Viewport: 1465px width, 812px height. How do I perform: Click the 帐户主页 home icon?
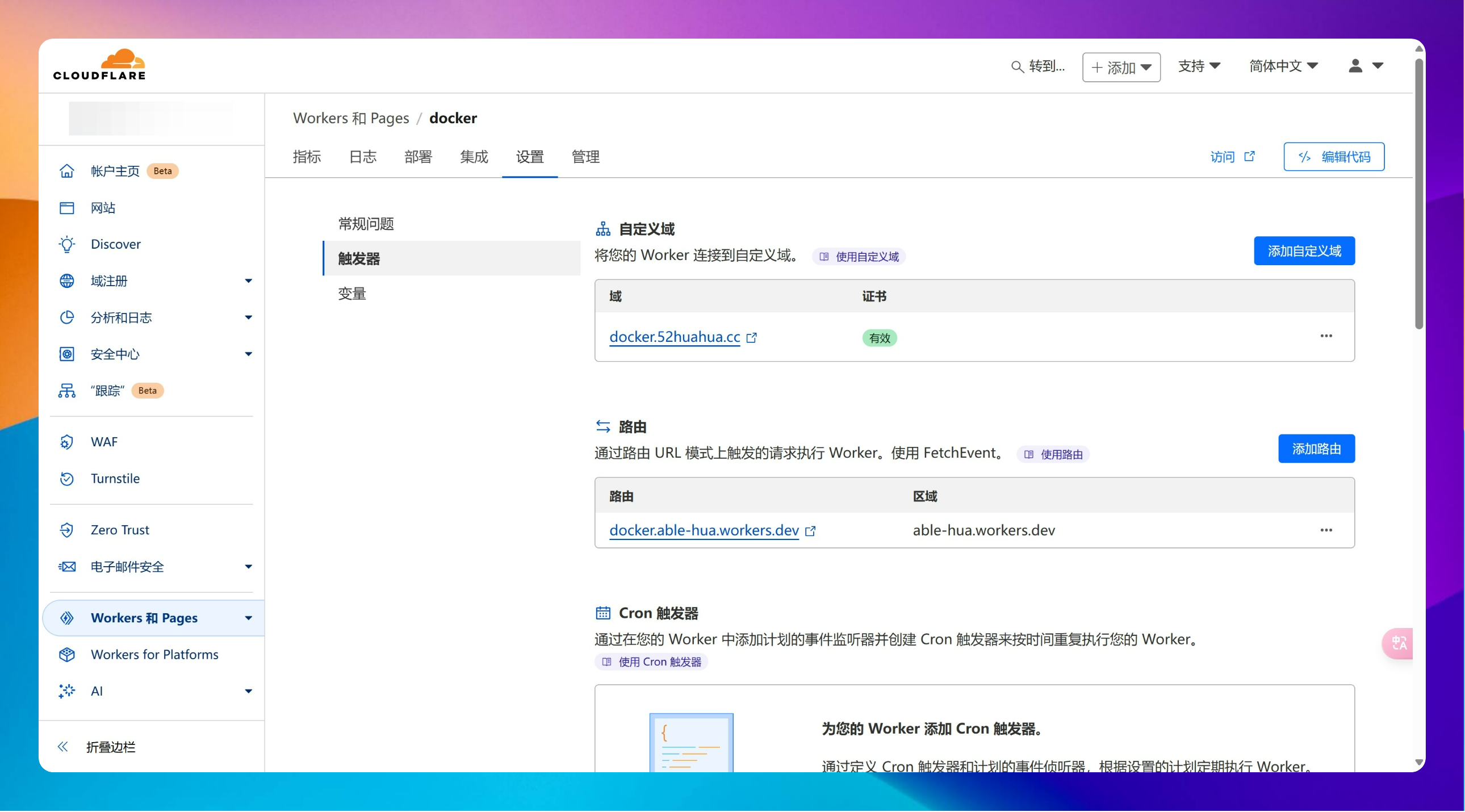click(66, 171)
